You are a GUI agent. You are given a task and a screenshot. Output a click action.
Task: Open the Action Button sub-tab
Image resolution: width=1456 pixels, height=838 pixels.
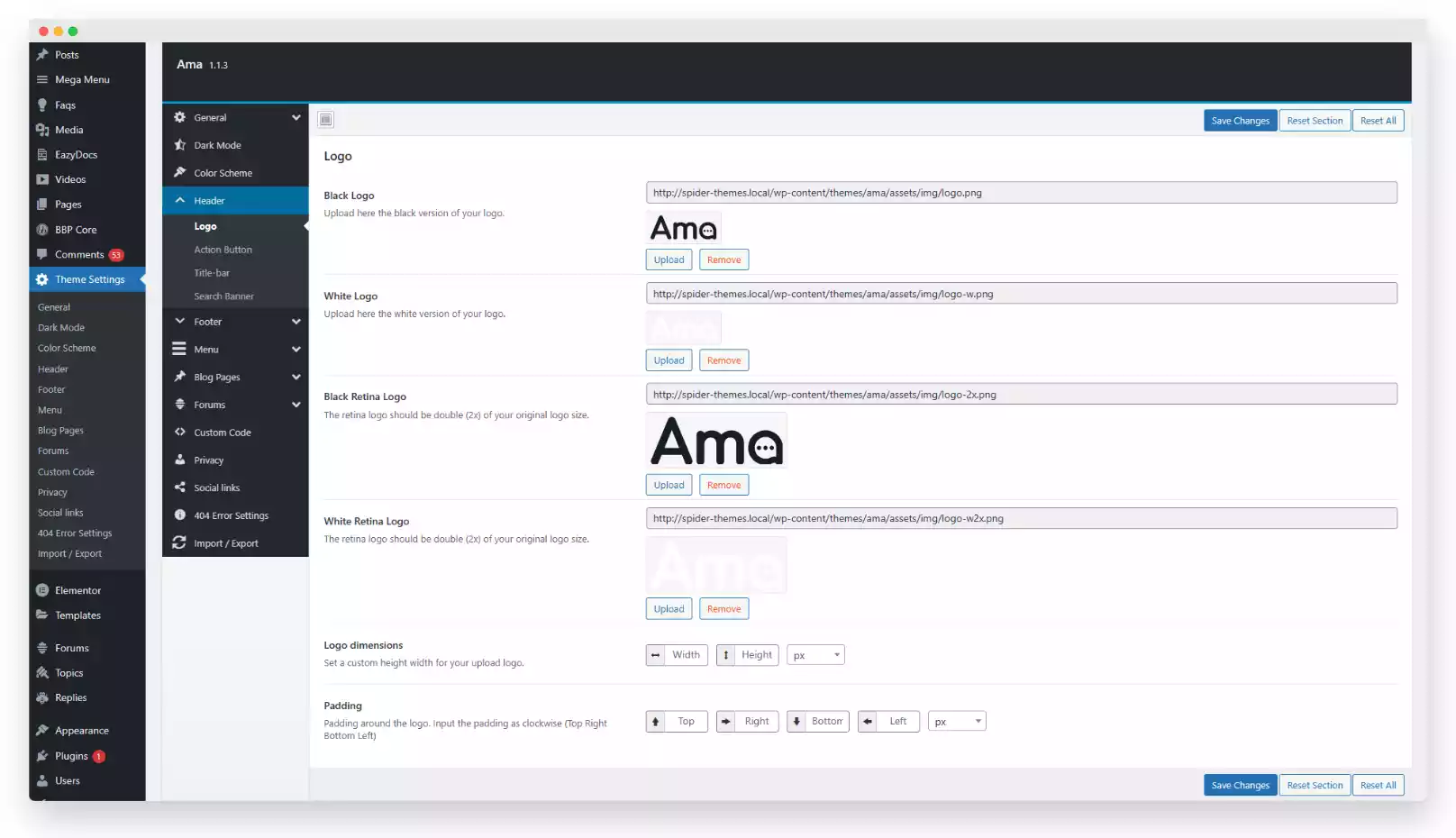pyautogui.click(x=223, y=250)
